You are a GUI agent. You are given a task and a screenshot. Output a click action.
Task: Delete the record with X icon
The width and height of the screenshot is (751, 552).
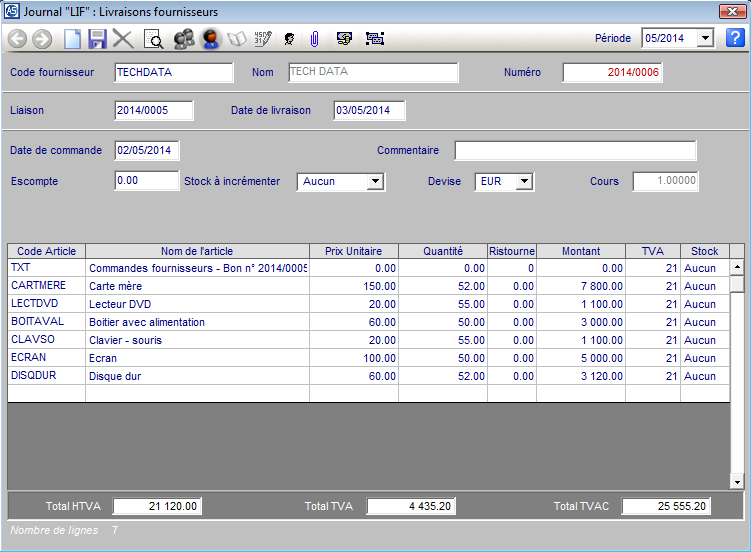(x=123, y=39)
